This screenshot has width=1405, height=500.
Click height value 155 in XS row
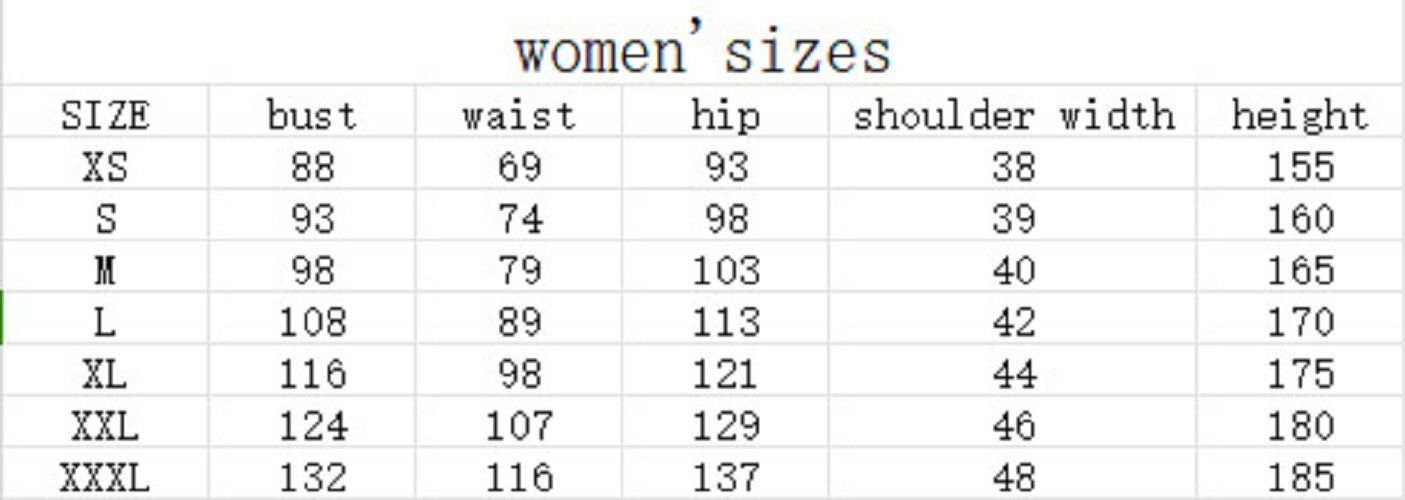coord(1299,167)
